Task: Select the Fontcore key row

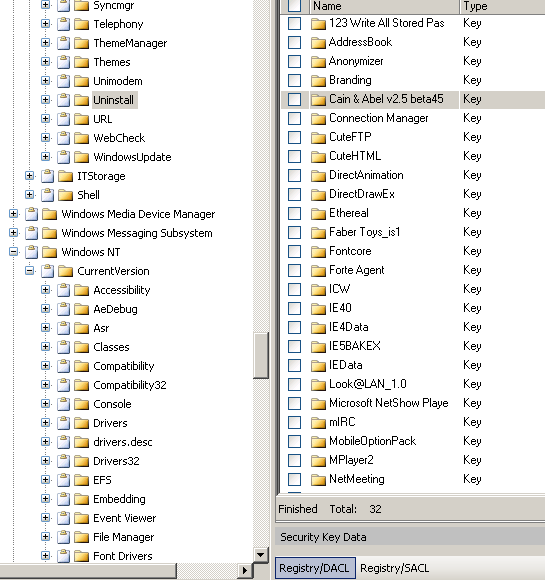Action: click(x=413, y=251)
